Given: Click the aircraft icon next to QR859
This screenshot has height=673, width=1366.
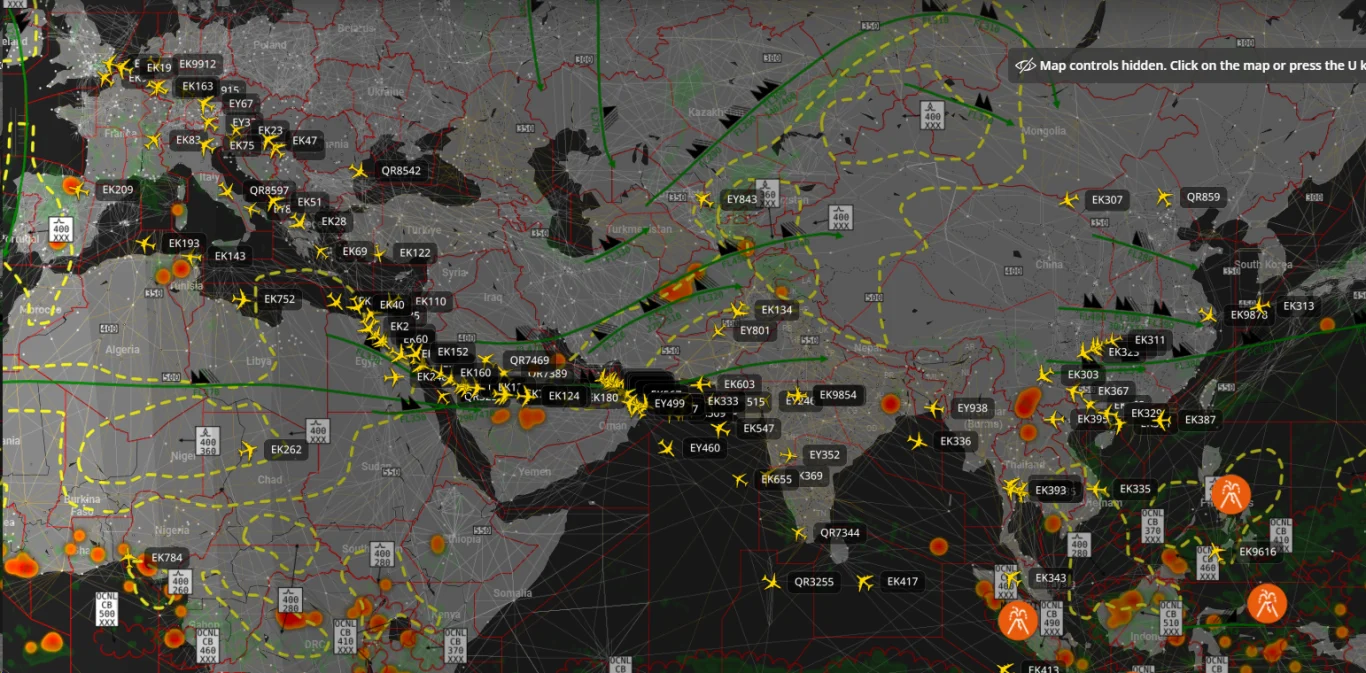Looking at the screenshot, I should point(1164,197).
